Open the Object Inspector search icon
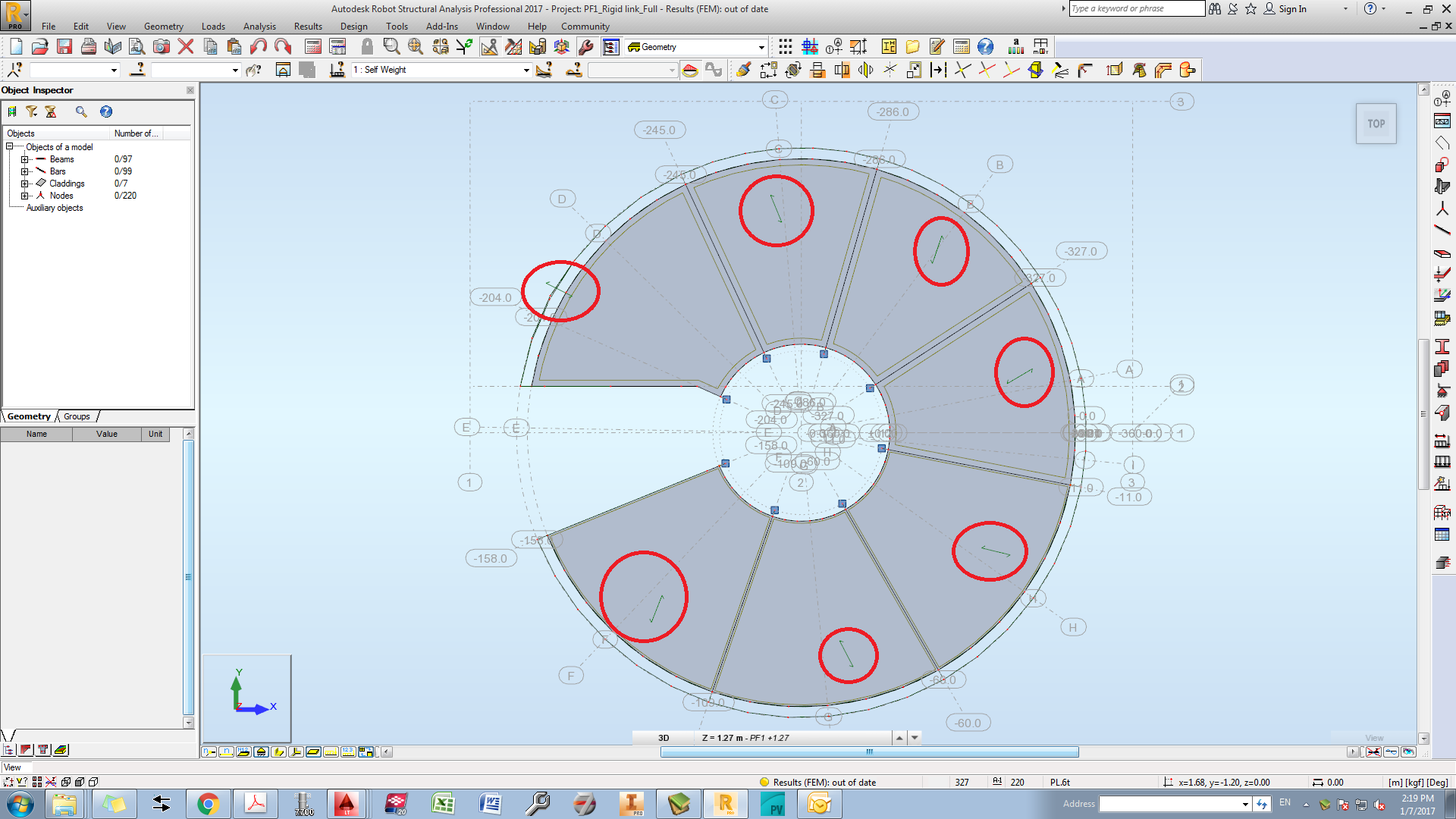Screen dimensions: 1456x819 pyautogui.click(x=82, y=111)
